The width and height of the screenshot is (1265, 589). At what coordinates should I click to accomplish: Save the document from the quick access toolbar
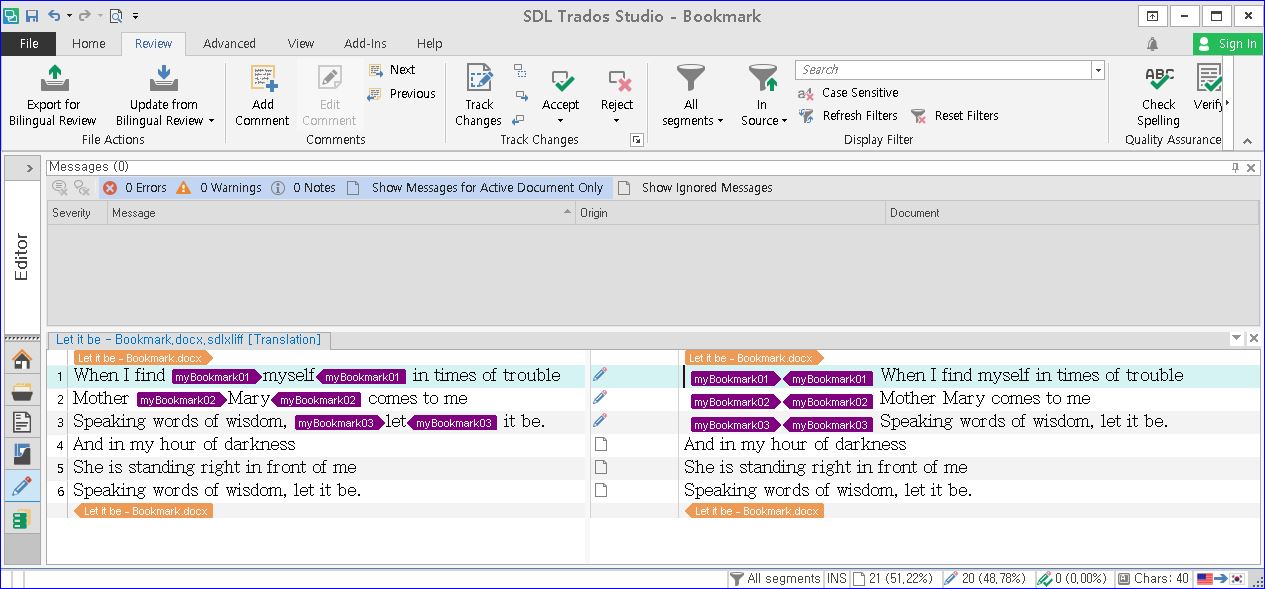(32, 16)
